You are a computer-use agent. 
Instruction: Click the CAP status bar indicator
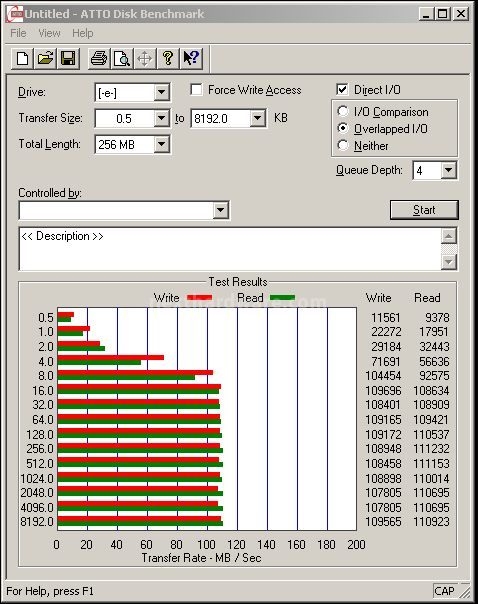click(444, 591)
